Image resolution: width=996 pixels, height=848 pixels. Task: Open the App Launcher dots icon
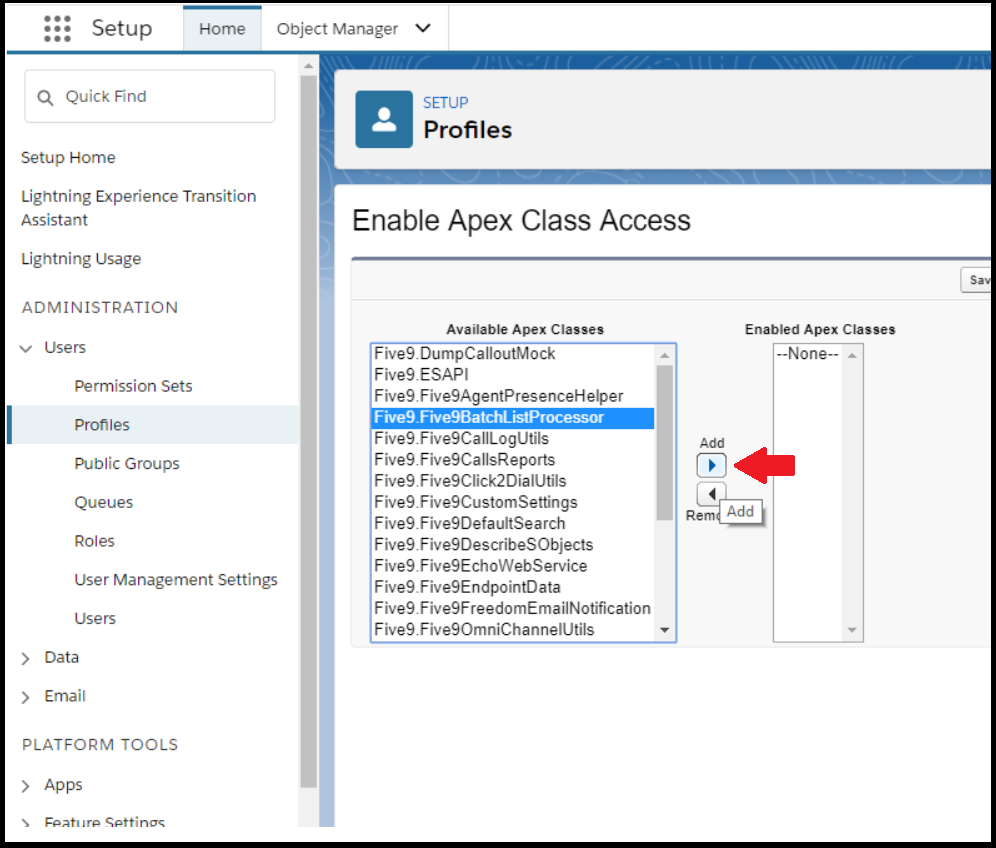pyautogui.click(x=57, y=29)
